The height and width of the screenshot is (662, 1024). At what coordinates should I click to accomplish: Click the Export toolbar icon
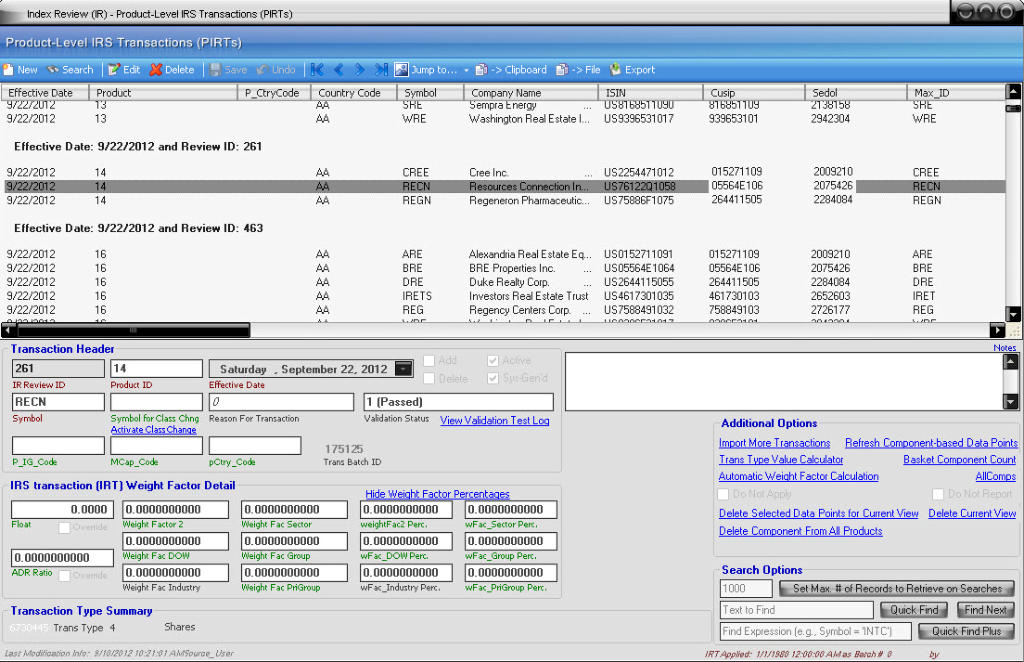coord(615,70)
